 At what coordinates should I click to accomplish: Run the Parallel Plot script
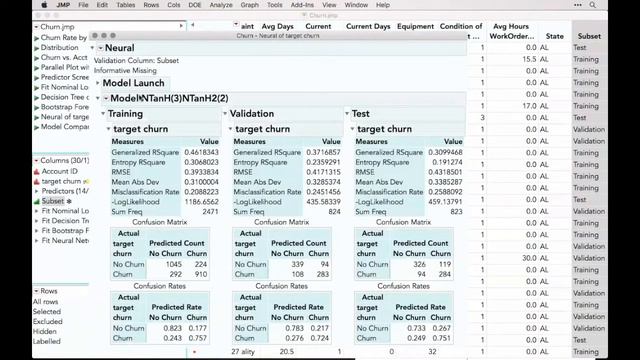[x=36, y=68]
